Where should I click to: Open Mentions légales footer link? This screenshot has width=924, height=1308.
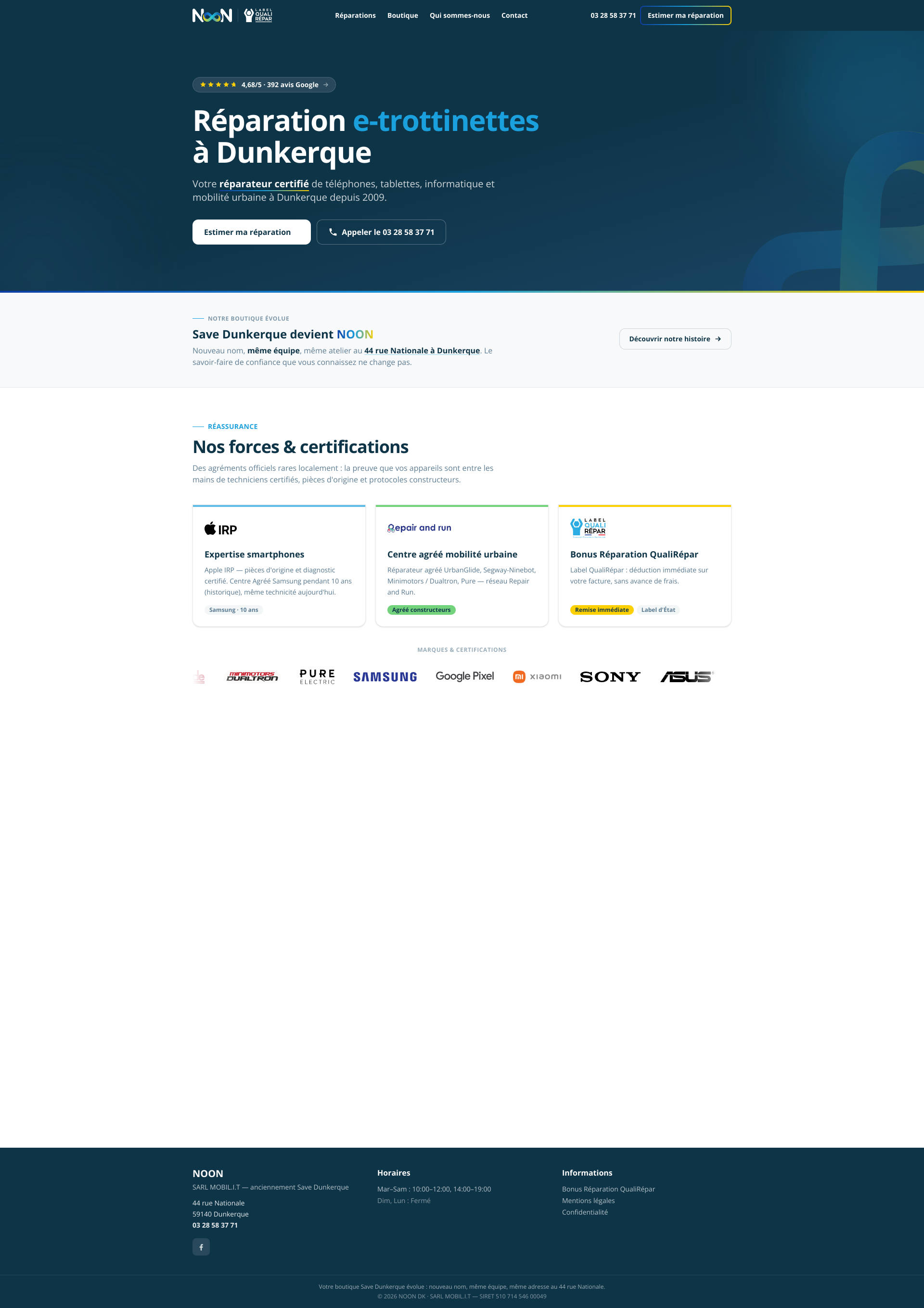pos(589,1200)
